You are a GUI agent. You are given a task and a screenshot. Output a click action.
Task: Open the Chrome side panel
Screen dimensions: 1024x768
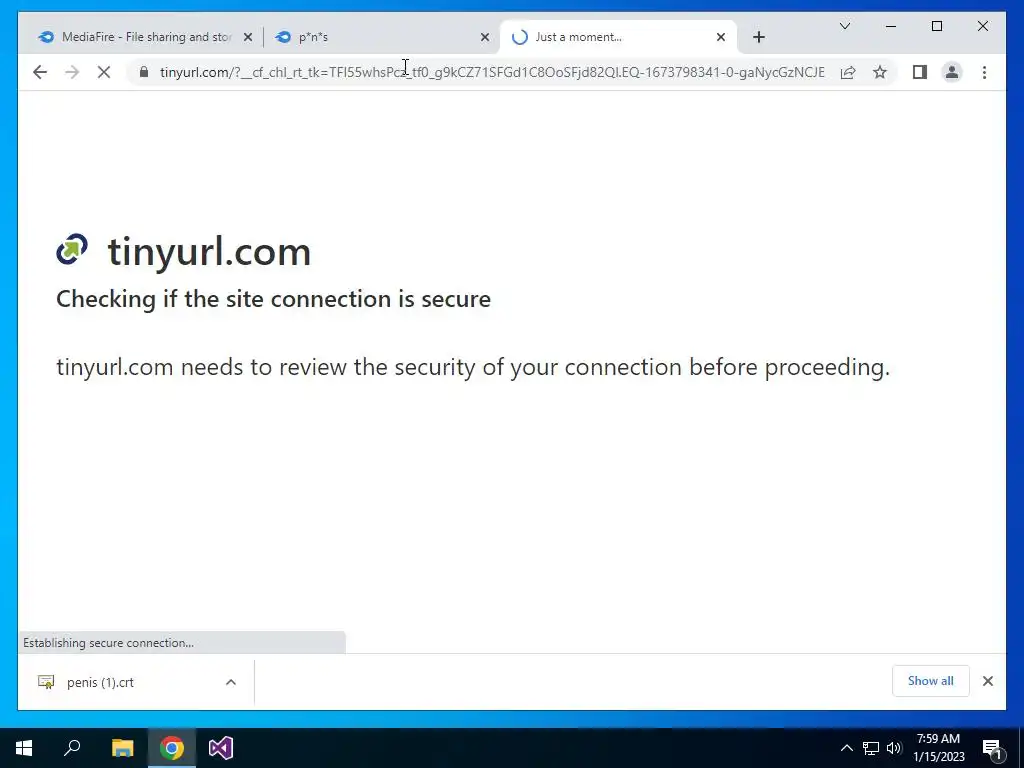tap(920, 72)
